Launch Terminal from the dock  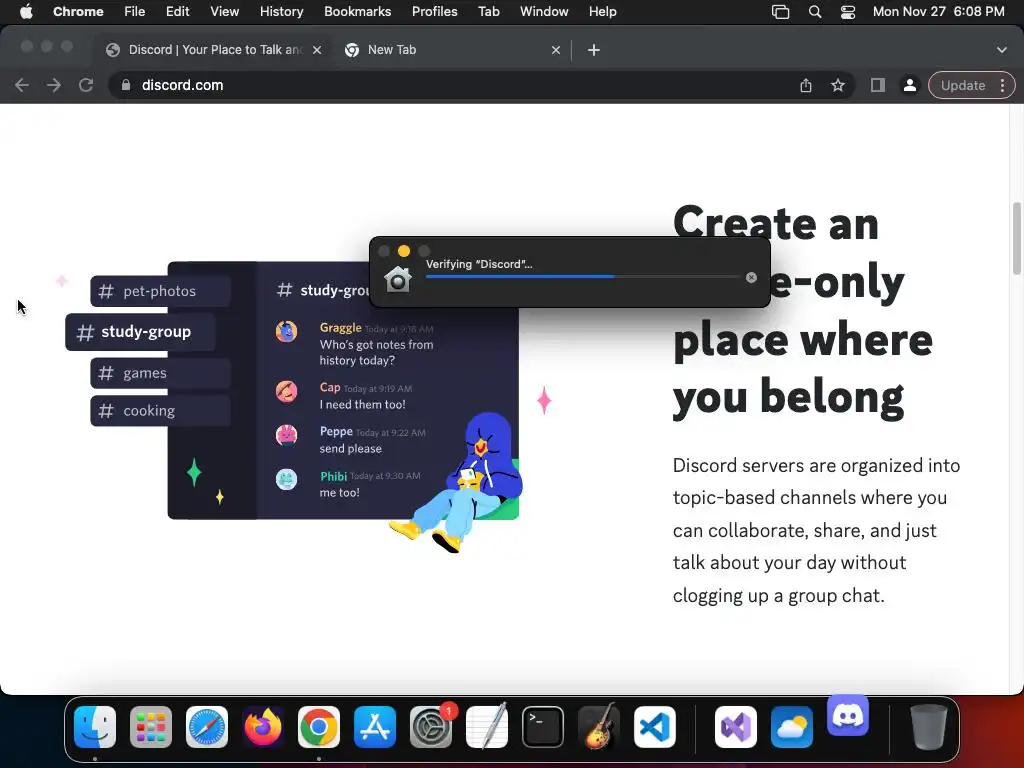[543, 727]
